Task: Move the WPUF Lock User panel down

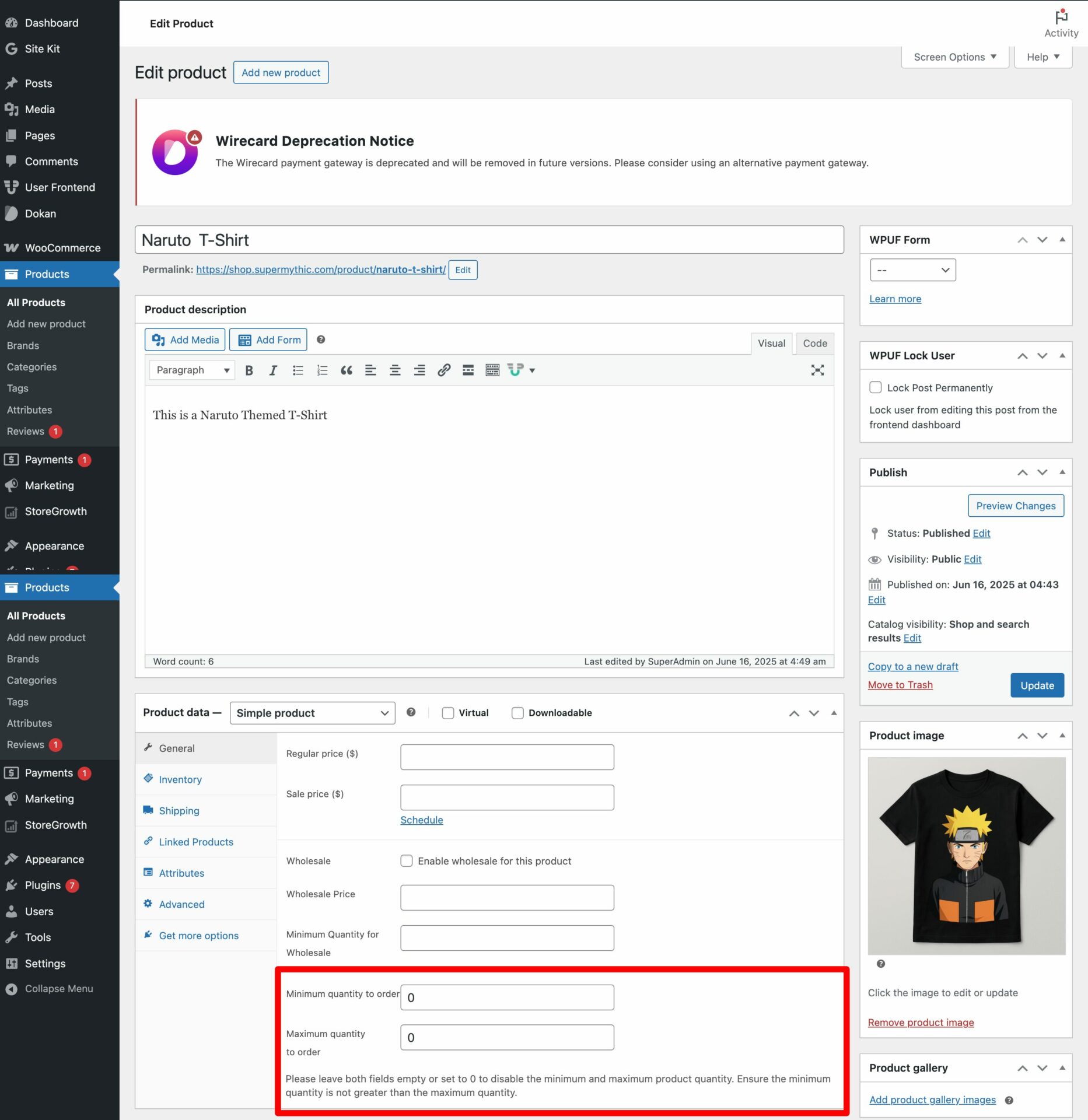Action: click(x=1042, y=356)
